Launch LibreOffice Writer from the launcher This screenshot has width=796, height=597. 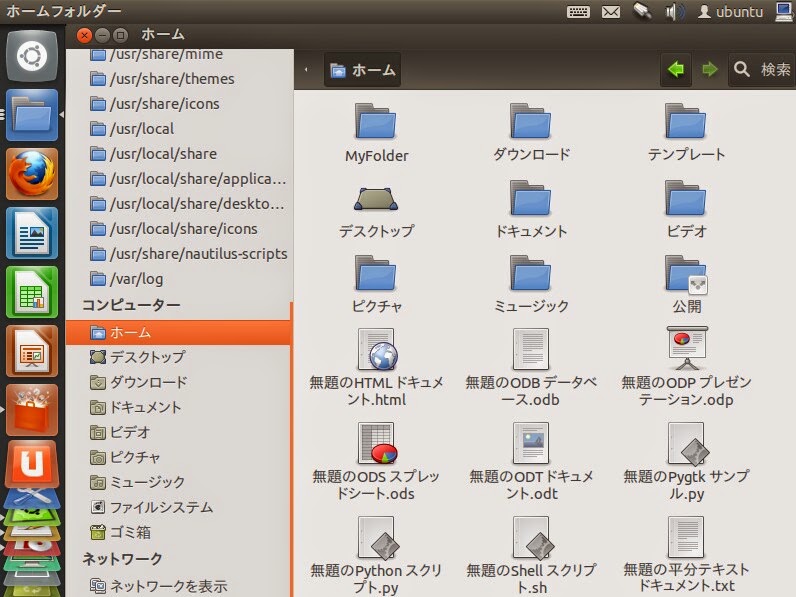[x=31, y=233]
